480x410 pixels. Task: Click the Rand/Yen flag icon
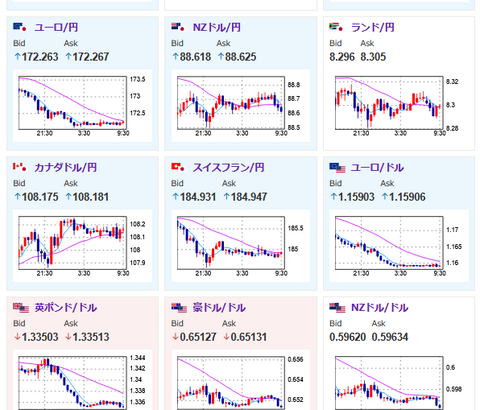point(336,27)
